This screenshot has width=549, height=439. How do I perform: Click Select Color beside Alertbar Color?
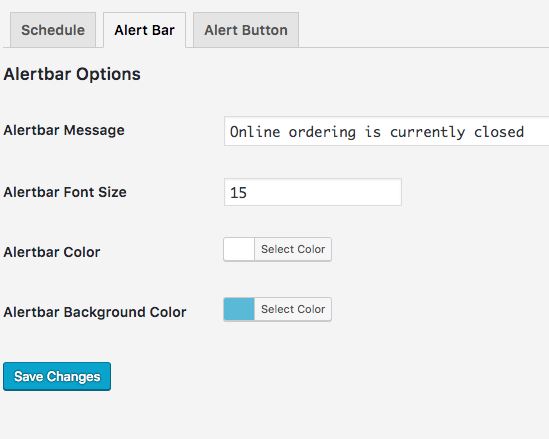293,249
